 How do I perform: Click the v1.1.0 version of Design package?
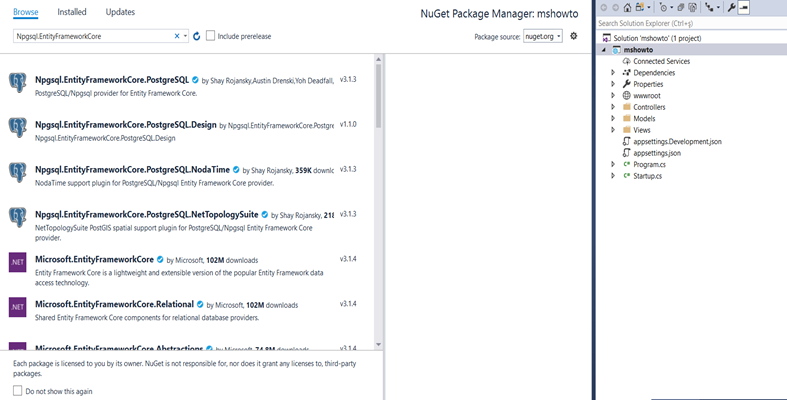348,124
